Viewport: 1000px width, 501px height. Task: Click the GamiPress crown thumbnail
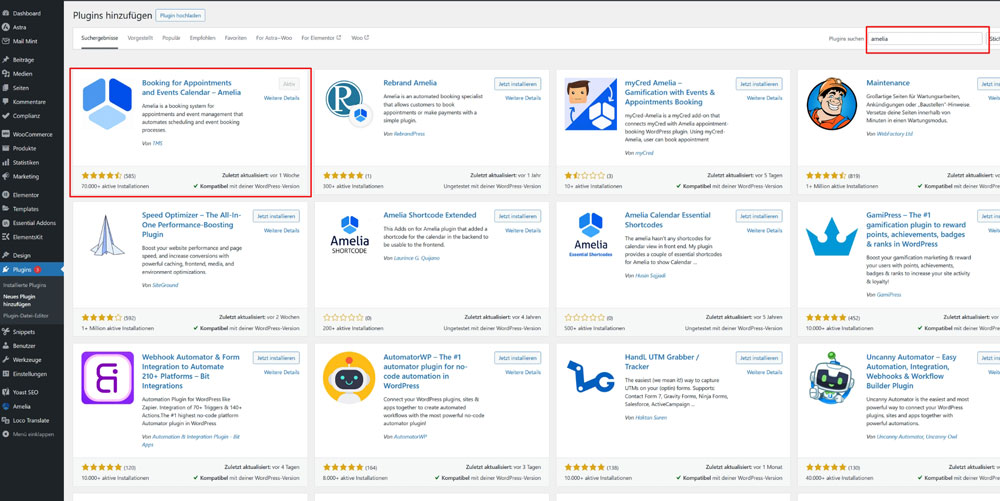[x=832, y=236]
